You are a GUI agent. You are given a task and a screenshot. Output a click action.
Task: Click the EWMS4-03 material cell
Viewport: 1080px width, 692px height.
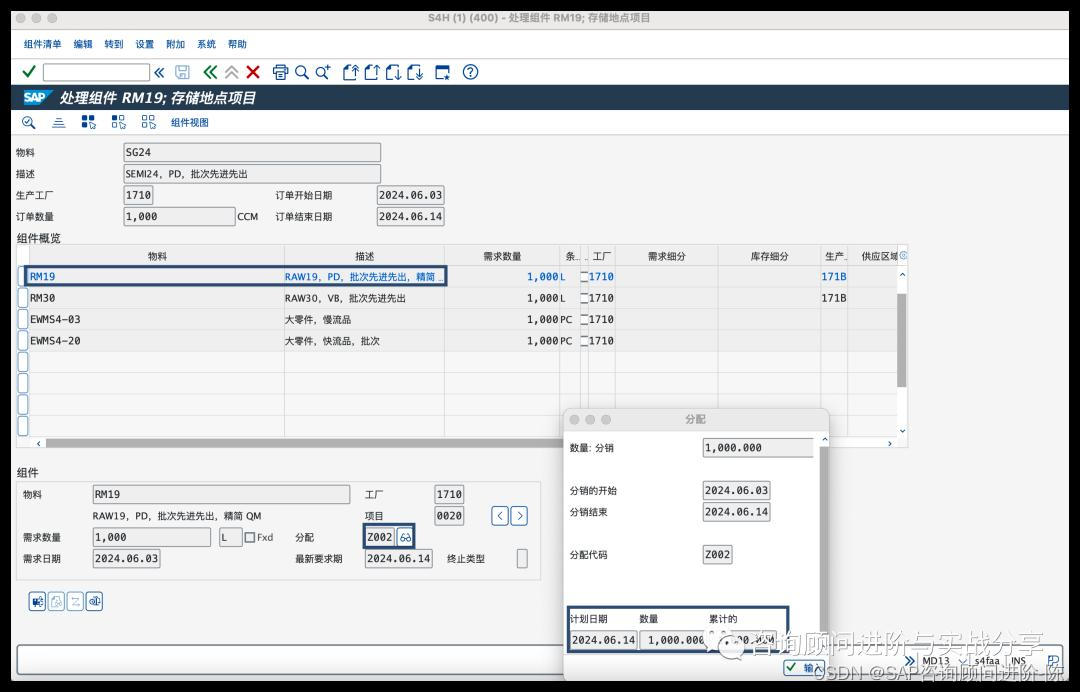(156, 319)
